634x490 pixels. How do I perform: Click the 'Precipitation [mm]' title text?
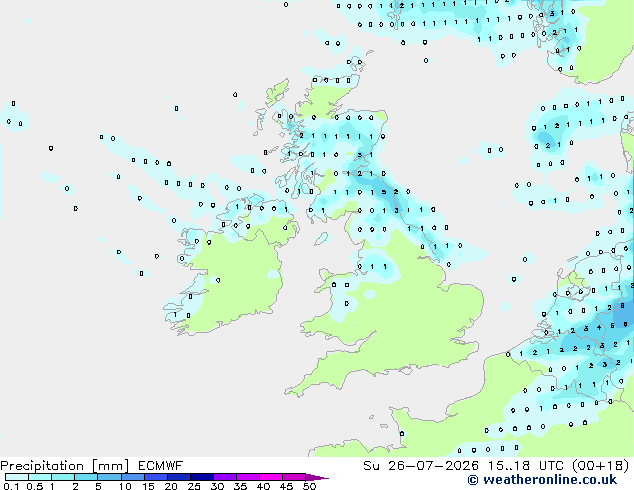tap(65, 466)
